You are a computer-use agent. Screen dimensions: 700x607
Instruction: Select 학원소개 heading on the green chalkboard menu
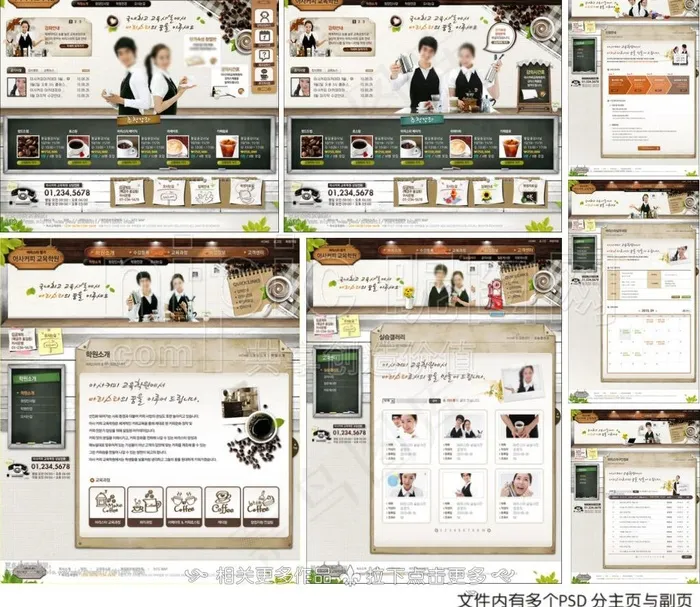28,379
